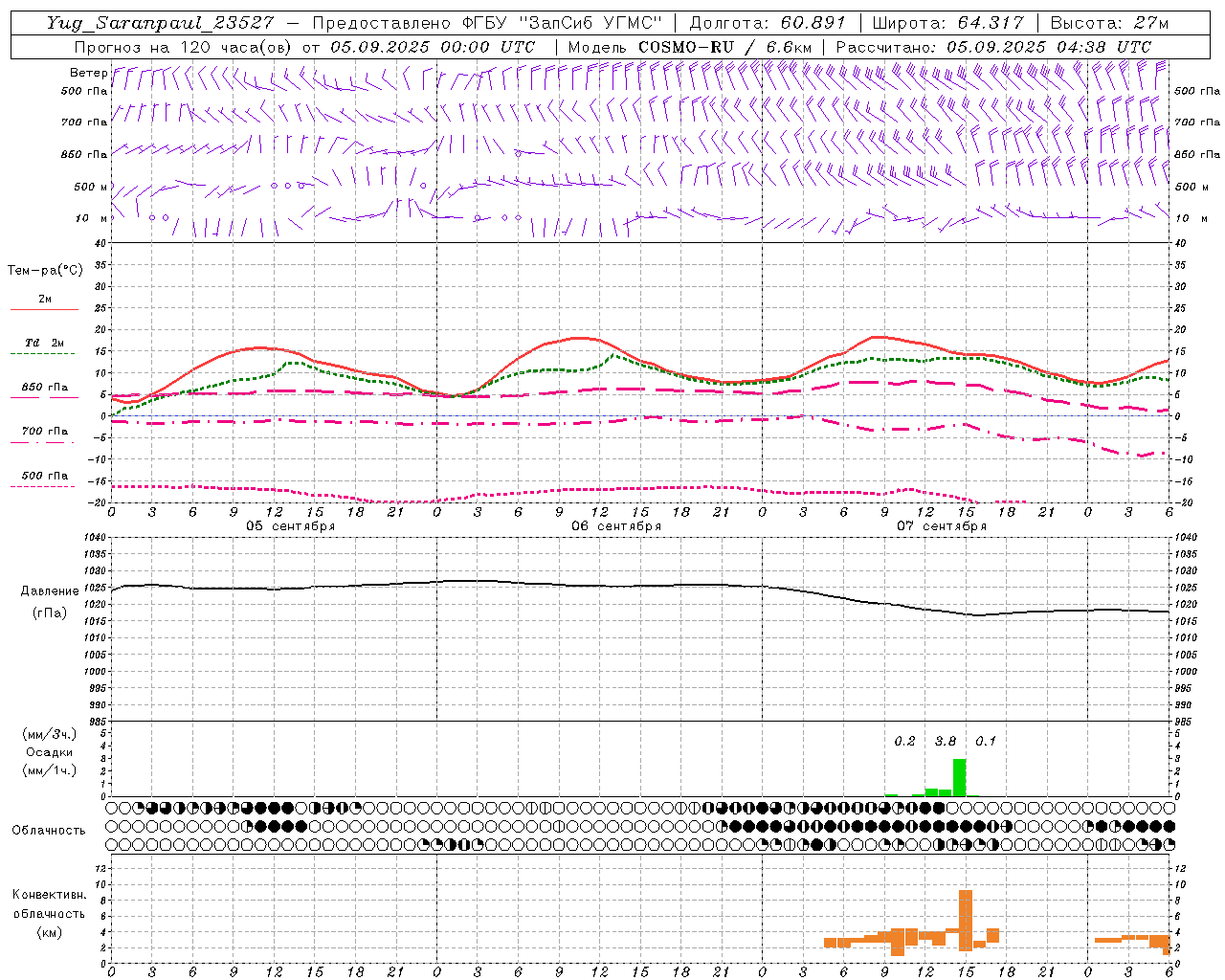
Task: Click the "850 гПа" temperature legend entry
Action: coord(45,388)
